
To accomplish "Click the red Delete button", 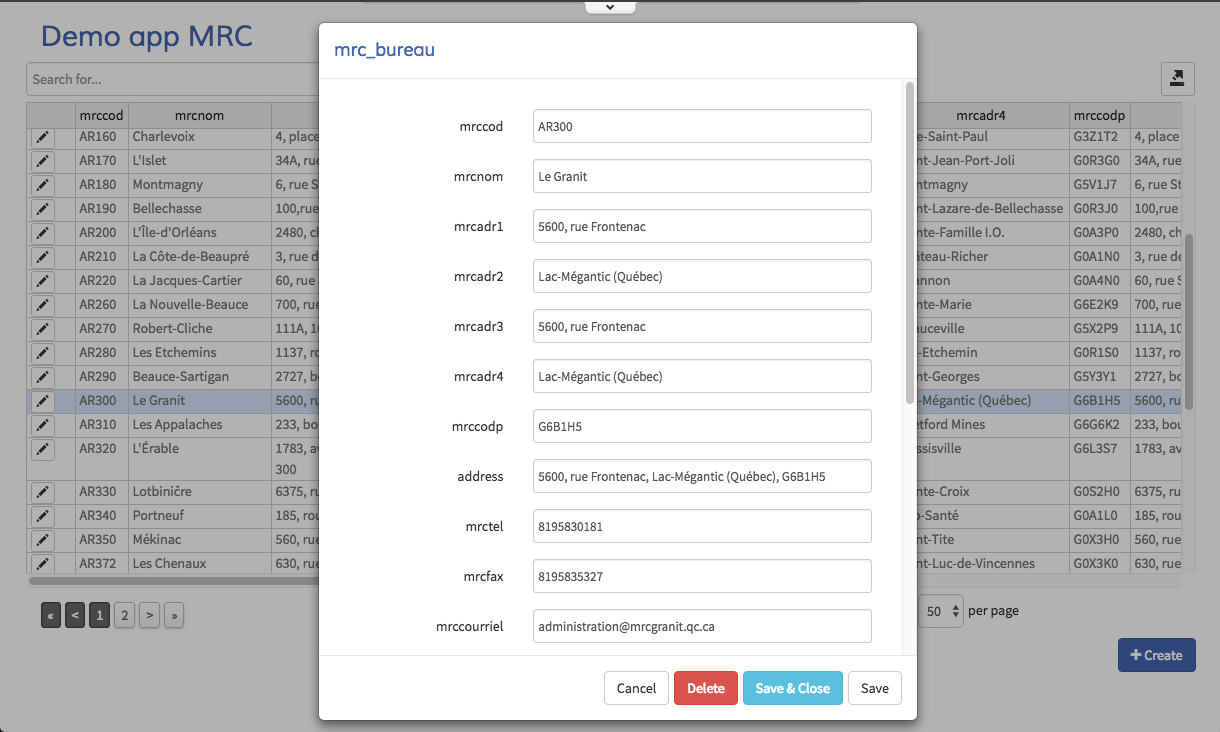I will pyautogui.click(x=706, y=688).
